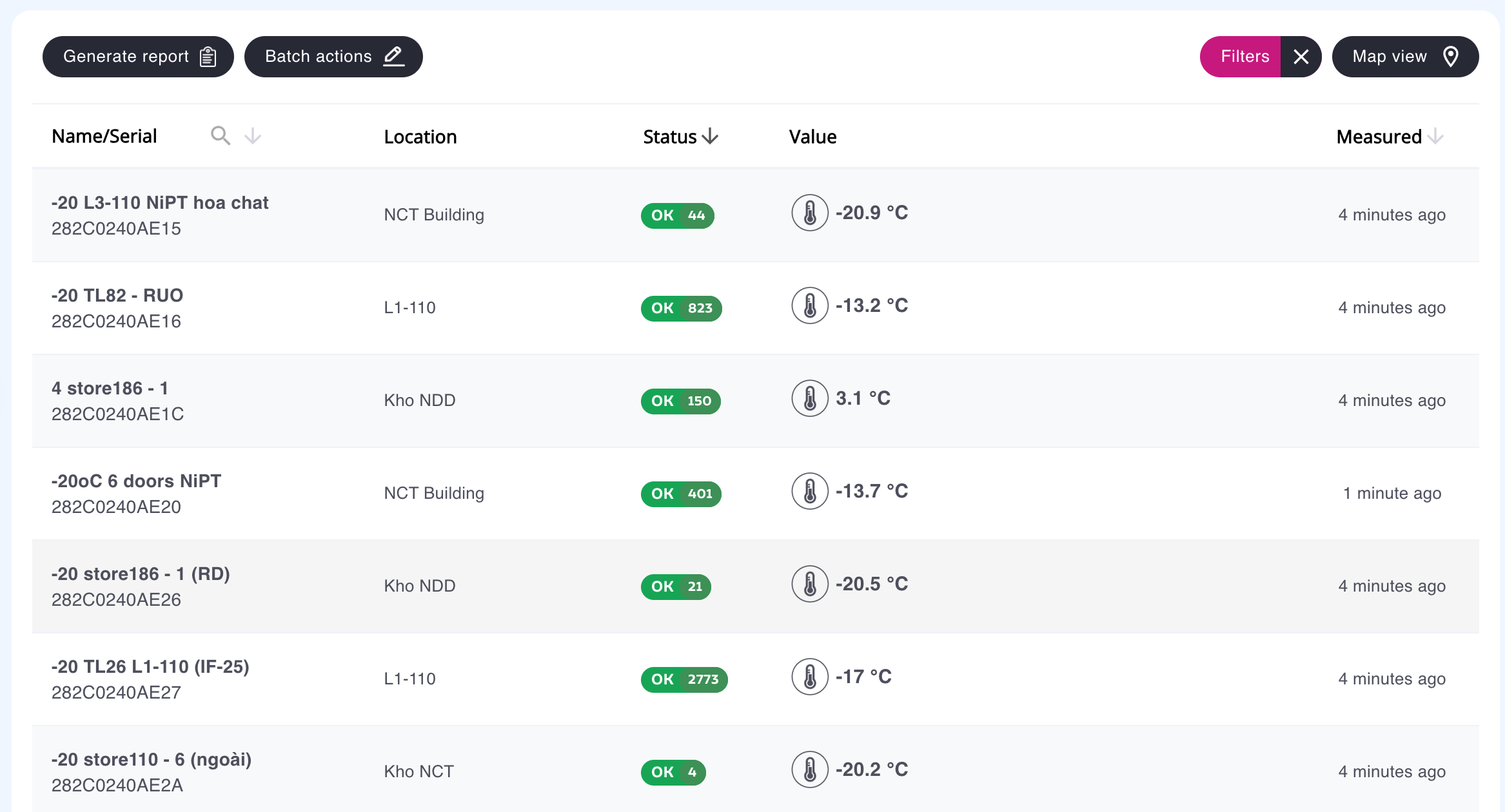This screenshot has width=1505, height=812.
Task: Click the OK 150 status badge
Action: pyautogui.click(x=681, y=401)
